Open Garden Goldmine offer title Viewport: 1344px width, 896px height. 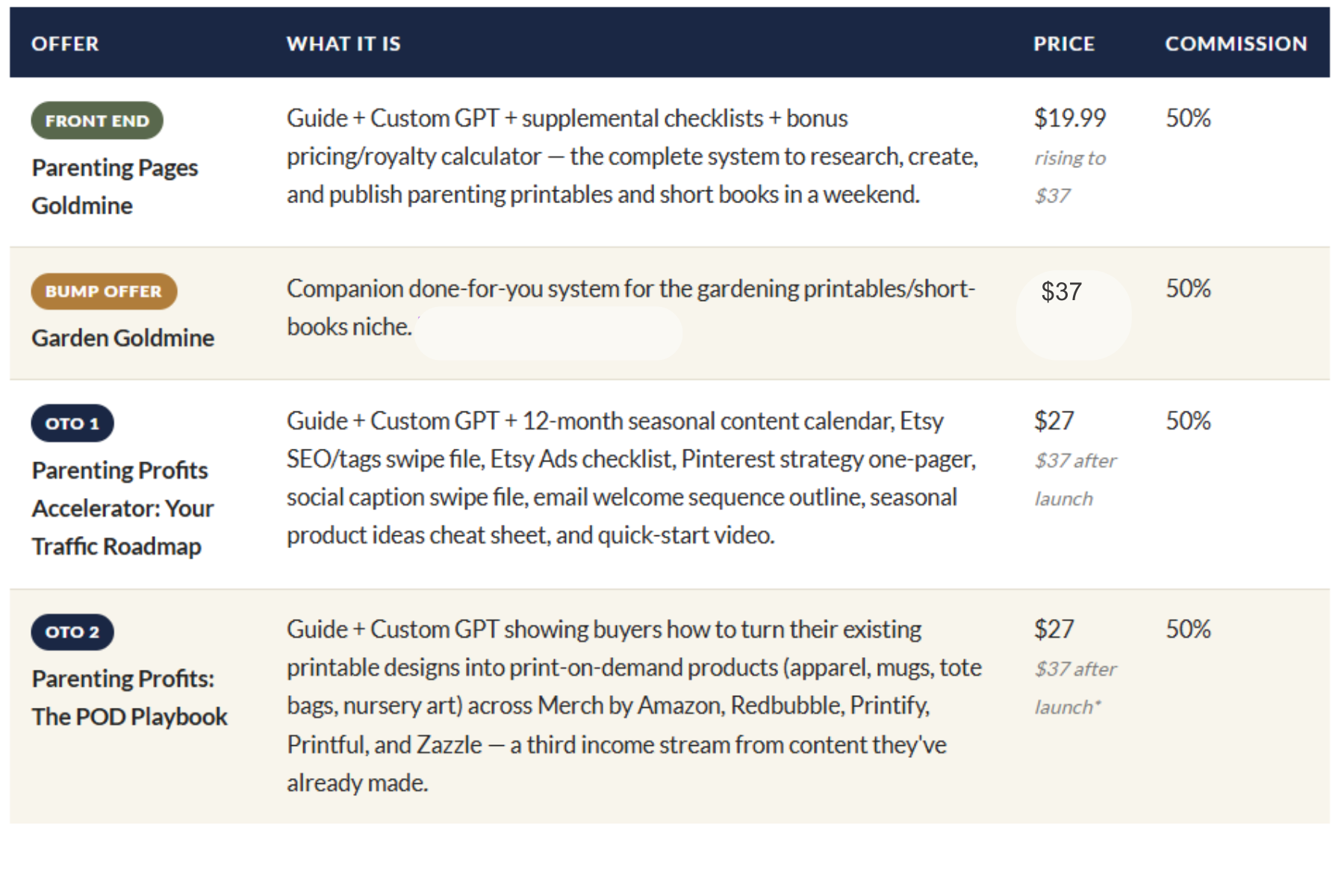[x=123, y=338]
